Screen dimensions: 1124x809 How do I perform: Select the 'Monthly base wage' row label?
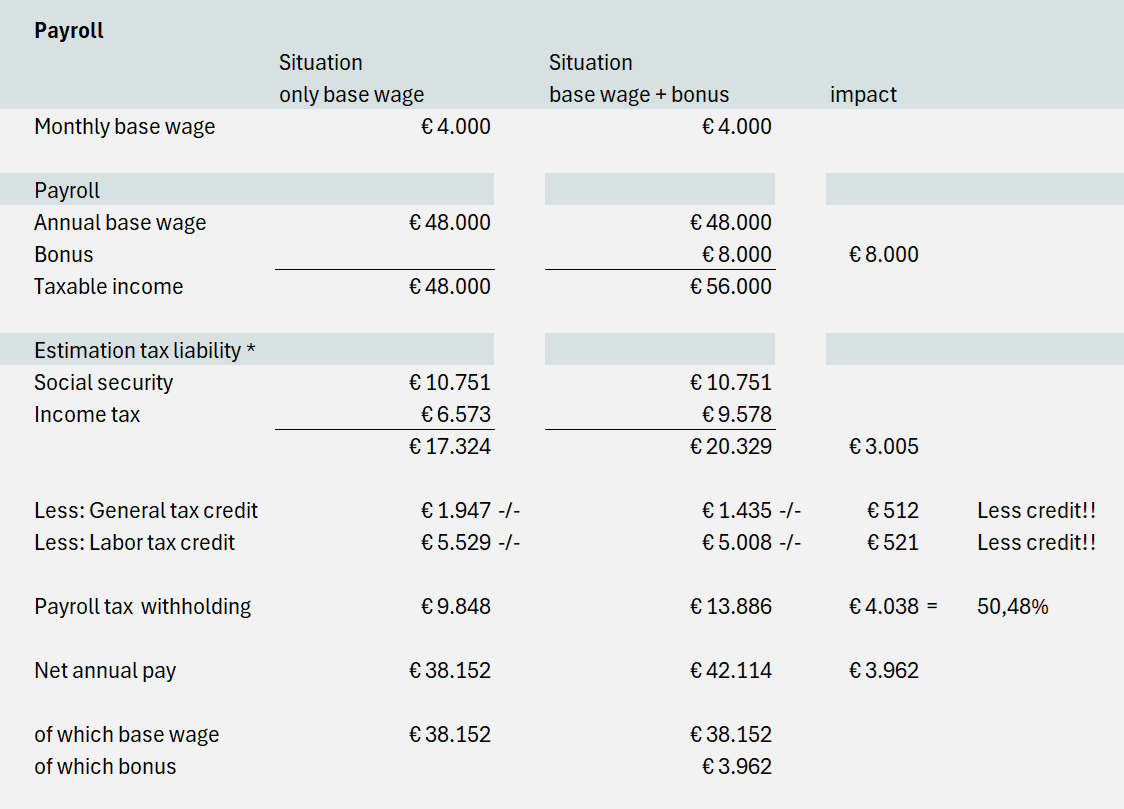coord(124,127)
